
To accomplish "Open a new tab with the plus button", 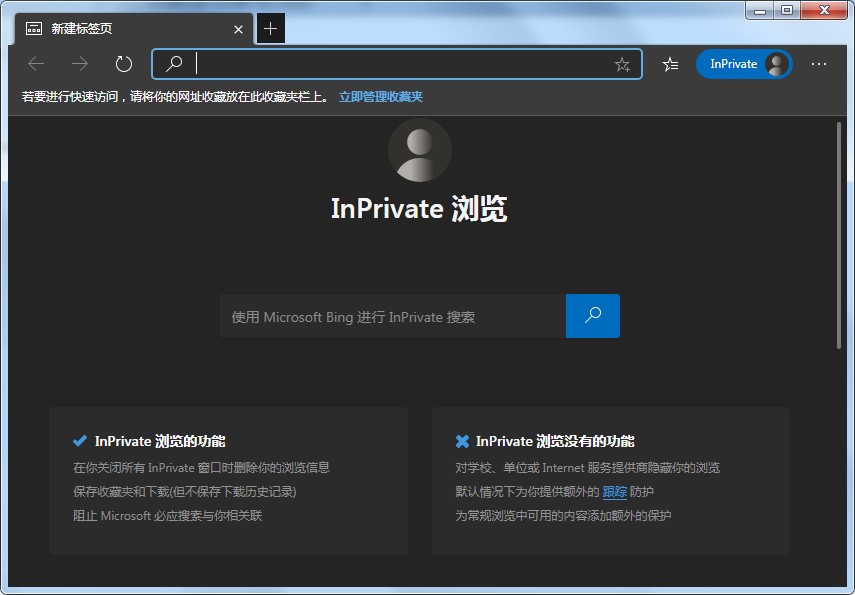I will pyautogui.click(x=270, y=29).
